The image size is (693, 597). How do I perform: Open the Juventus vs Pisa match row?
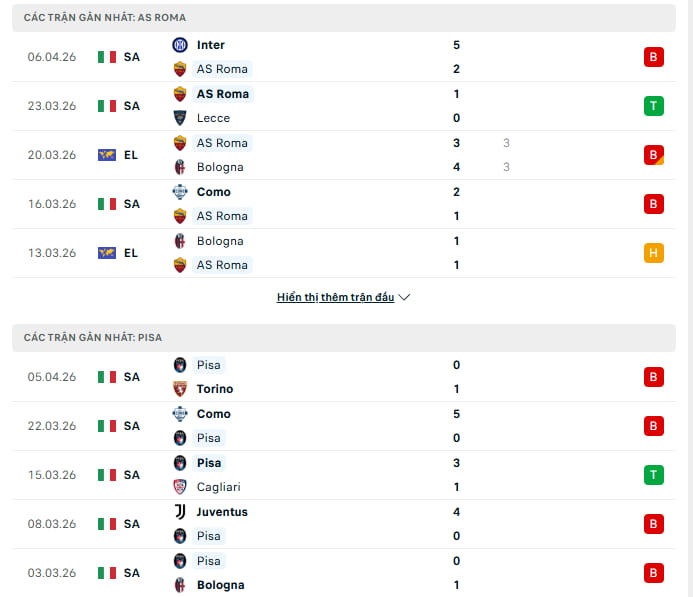click(340, 524)
